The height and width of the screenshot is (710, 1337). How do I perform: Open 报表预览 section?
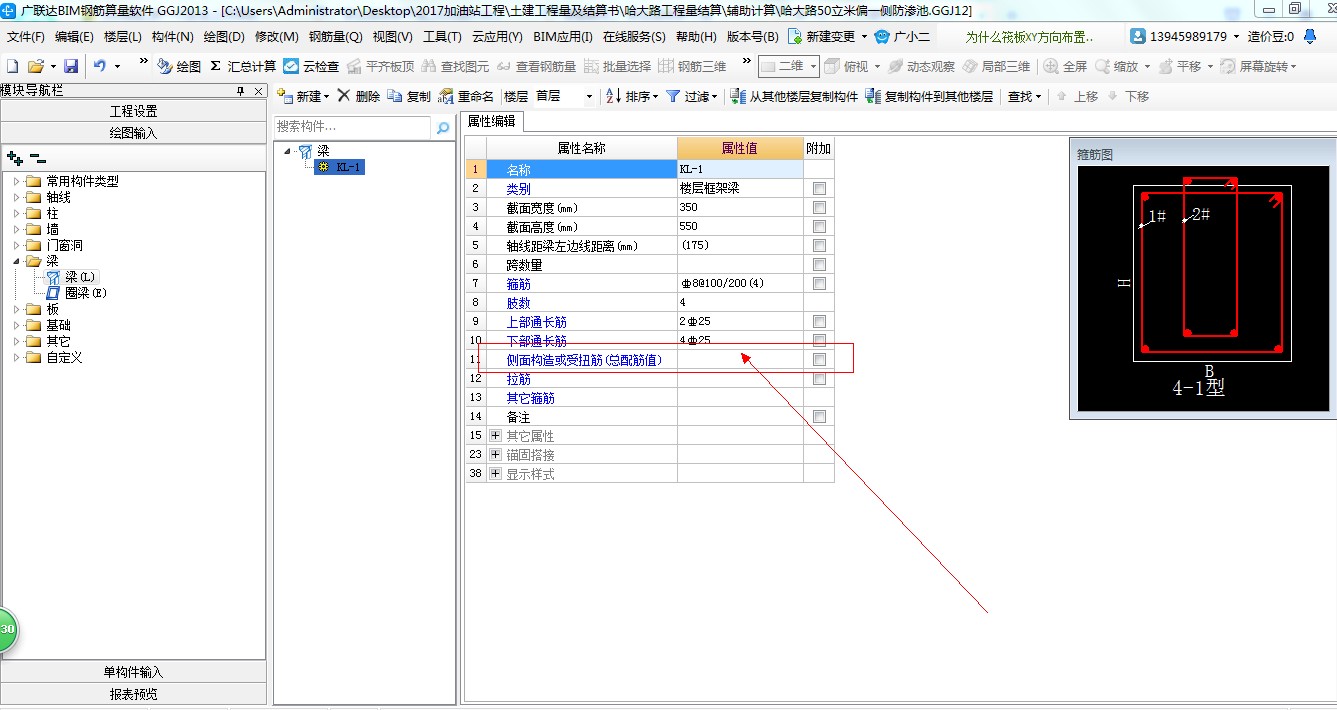133,694
